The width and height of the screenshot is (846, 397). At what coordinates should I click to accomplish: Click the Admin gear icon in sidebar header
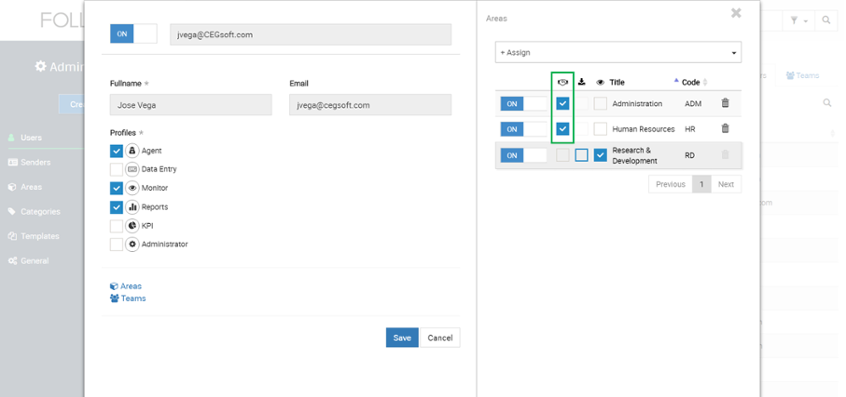(x=40, y=66)
